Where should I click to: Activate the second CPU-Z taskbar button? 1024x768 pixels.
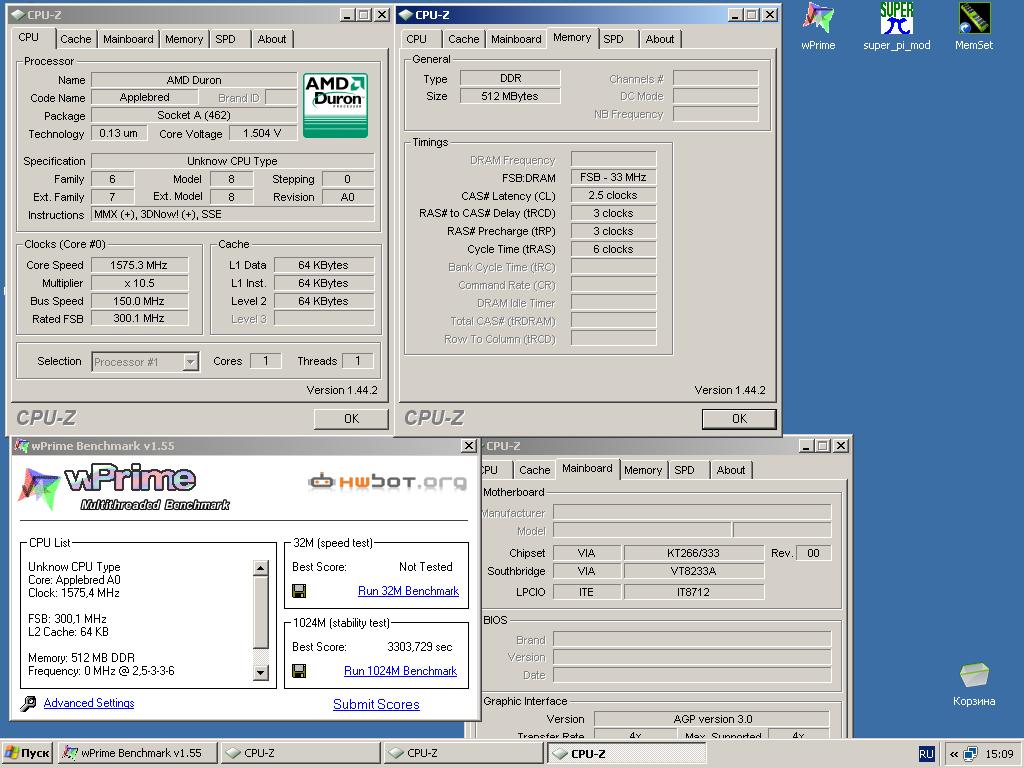[463, 753]
